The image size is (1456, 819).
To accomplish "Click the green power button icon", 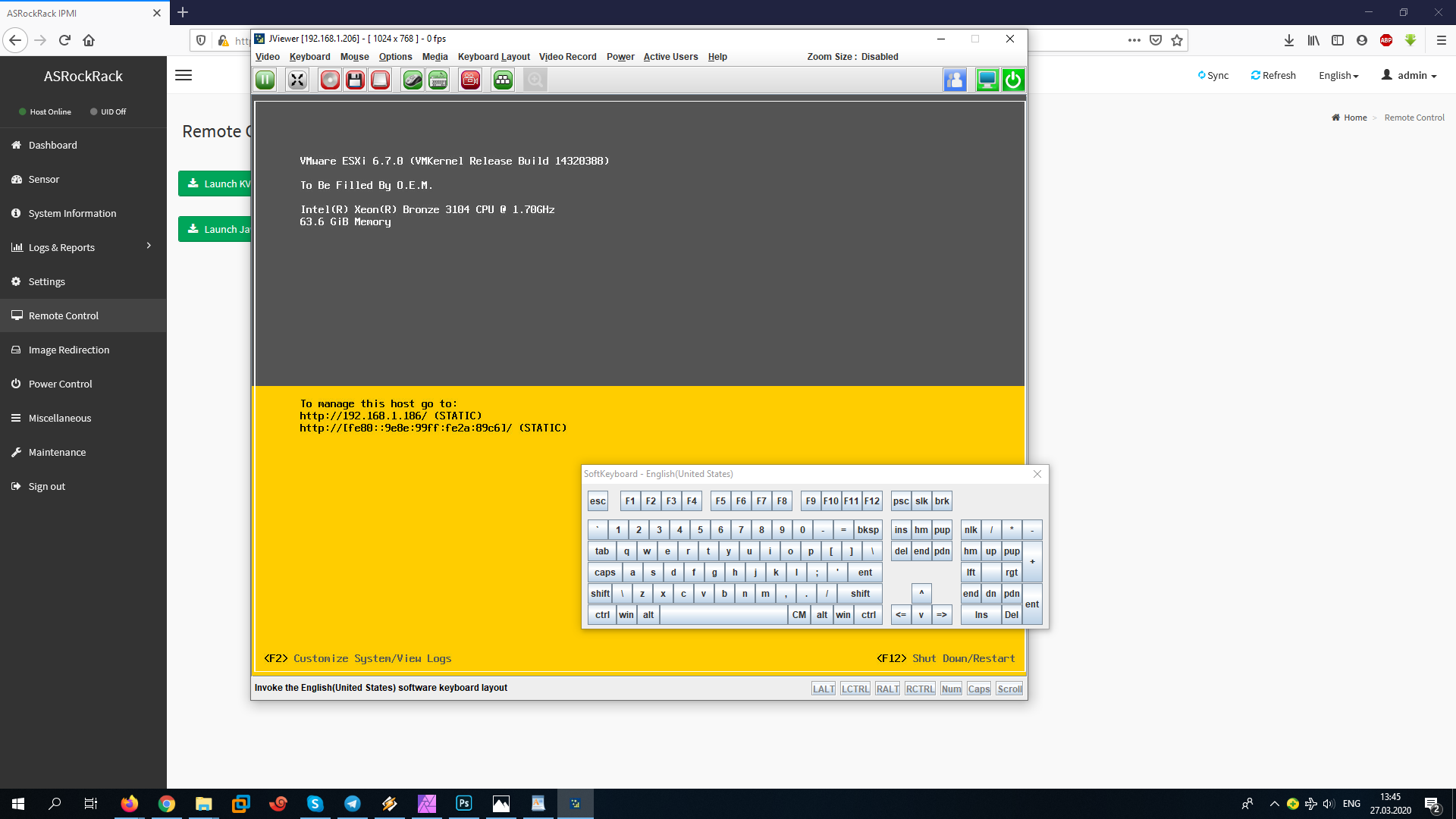I will [1013, 80].
